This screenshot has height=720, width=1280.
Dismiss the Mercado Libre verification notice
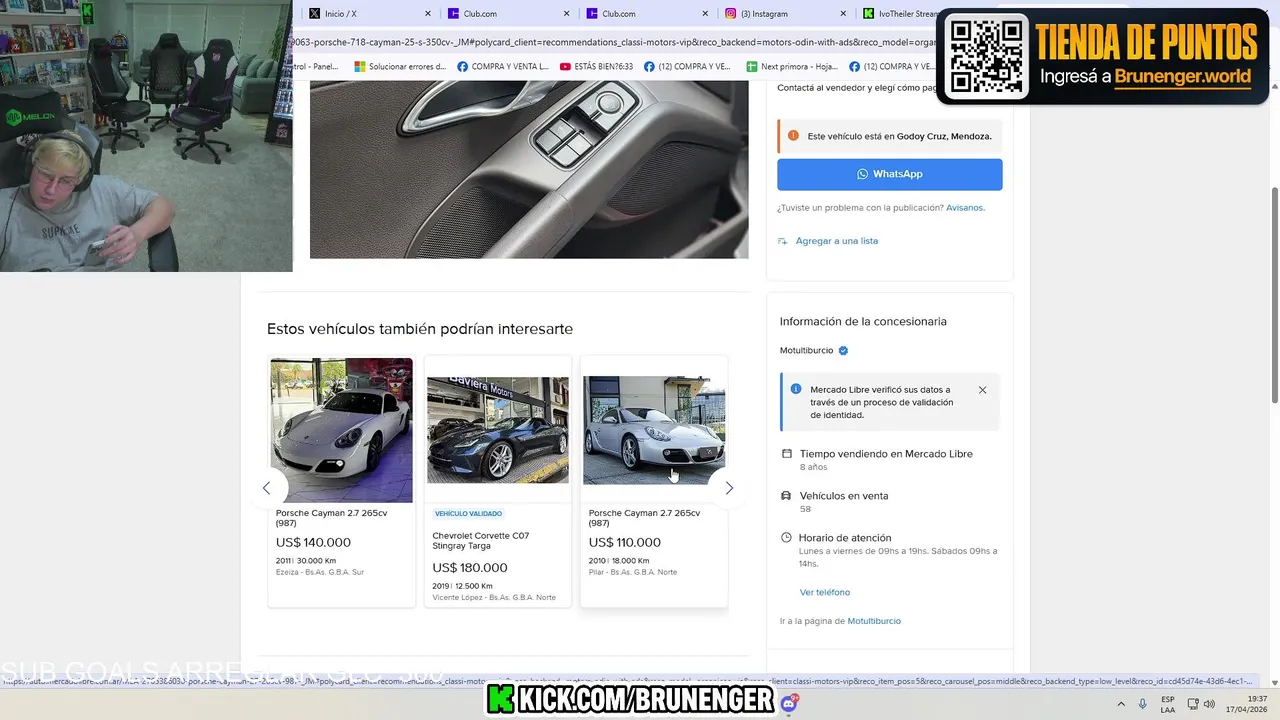pos(982,390)
